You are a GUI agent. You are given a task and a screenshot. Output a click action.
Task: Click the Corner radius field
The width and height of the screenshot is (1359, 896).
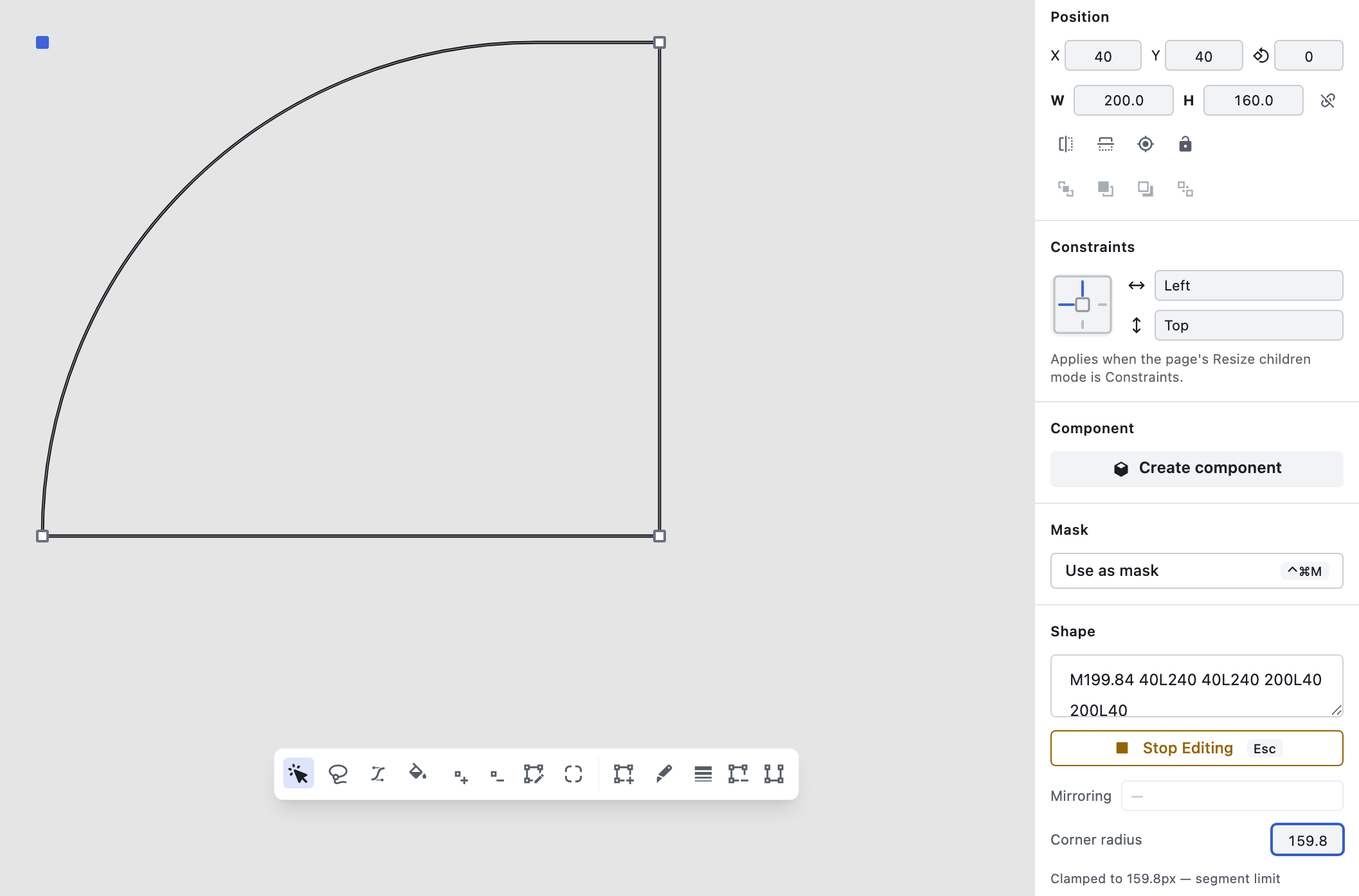(1307, 840)
